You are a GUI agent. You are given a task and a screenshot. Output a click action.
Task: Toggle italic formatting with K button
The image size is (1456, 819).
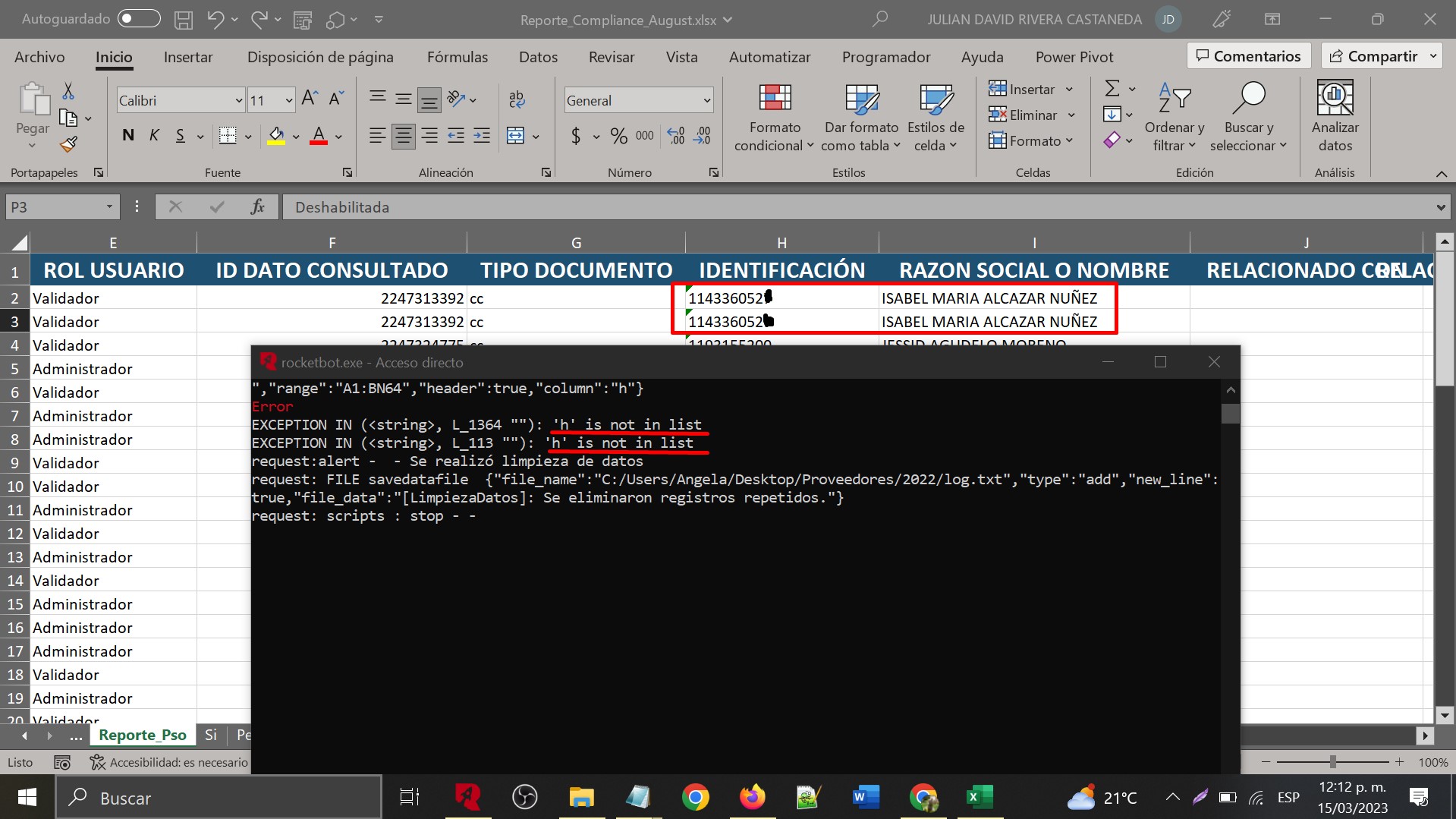(x=154, y=136)
